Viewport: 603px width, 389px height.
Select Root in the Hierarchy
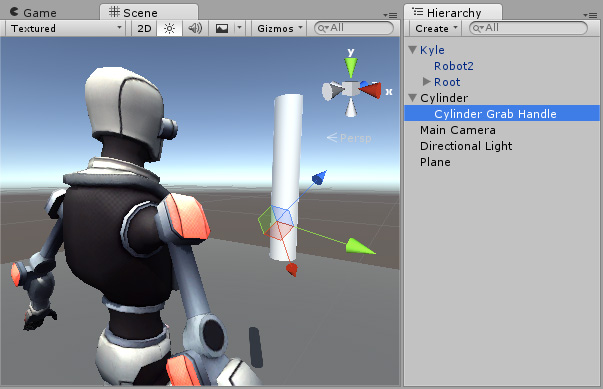(447, 82)
